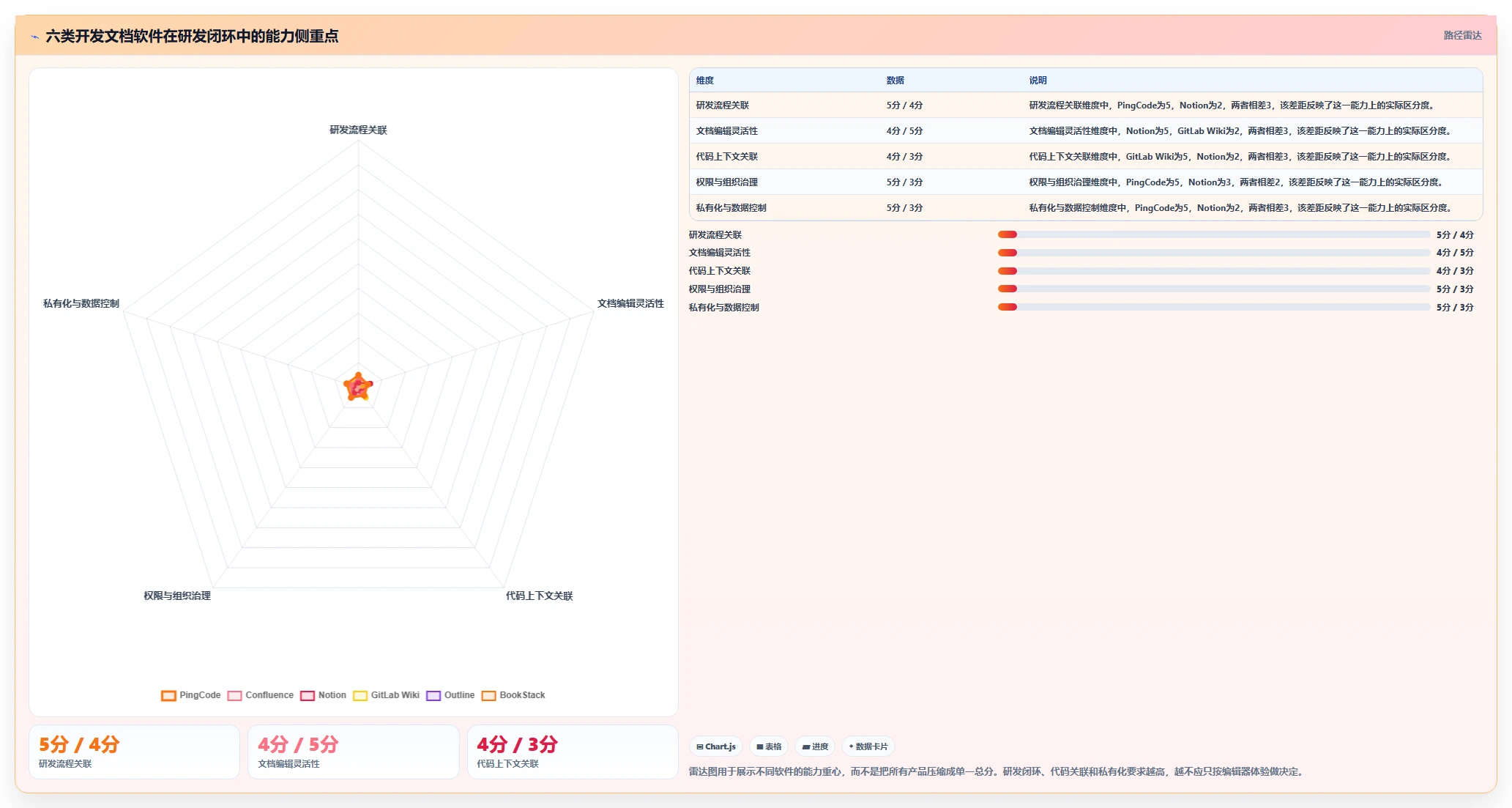Click the 表格 tag chip
This screenshot has height=808, width=1512.
769,746
